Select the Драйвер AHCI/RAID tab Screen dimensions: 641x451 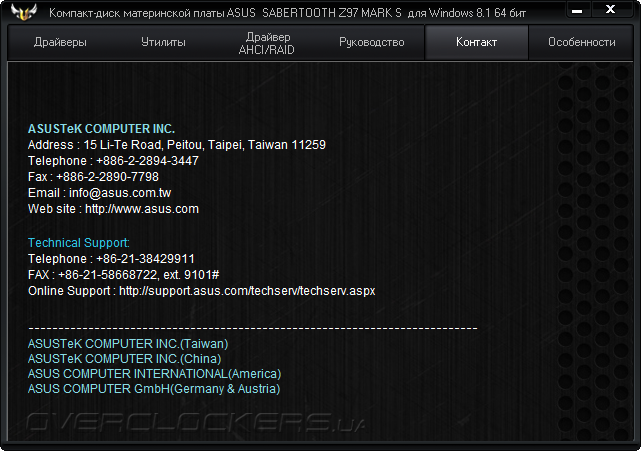click(267, 43)
